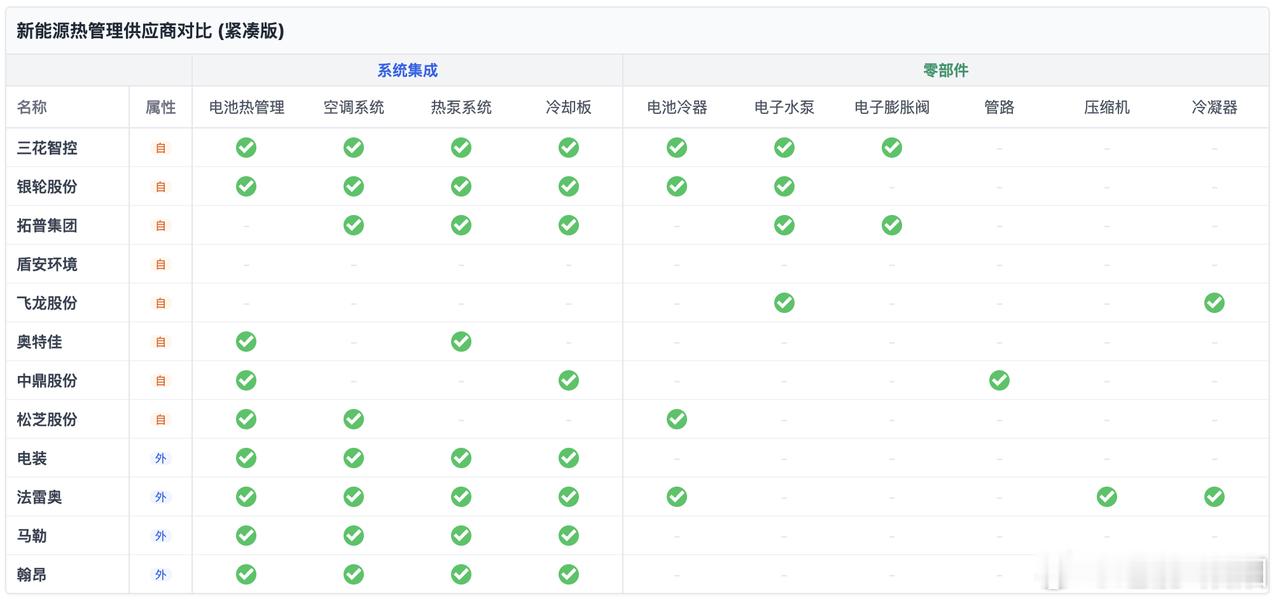Select the 空调系统 column header
Screen dimensions: 1280x603
click(x=354, y=107)
